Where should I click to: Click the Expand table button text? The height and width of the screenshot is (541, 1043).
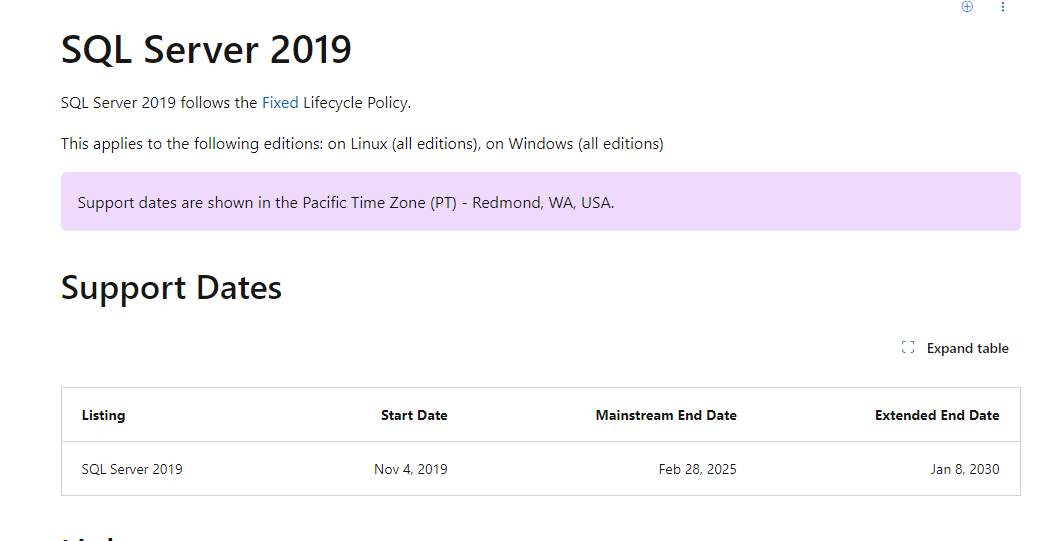tap(967, 348)
